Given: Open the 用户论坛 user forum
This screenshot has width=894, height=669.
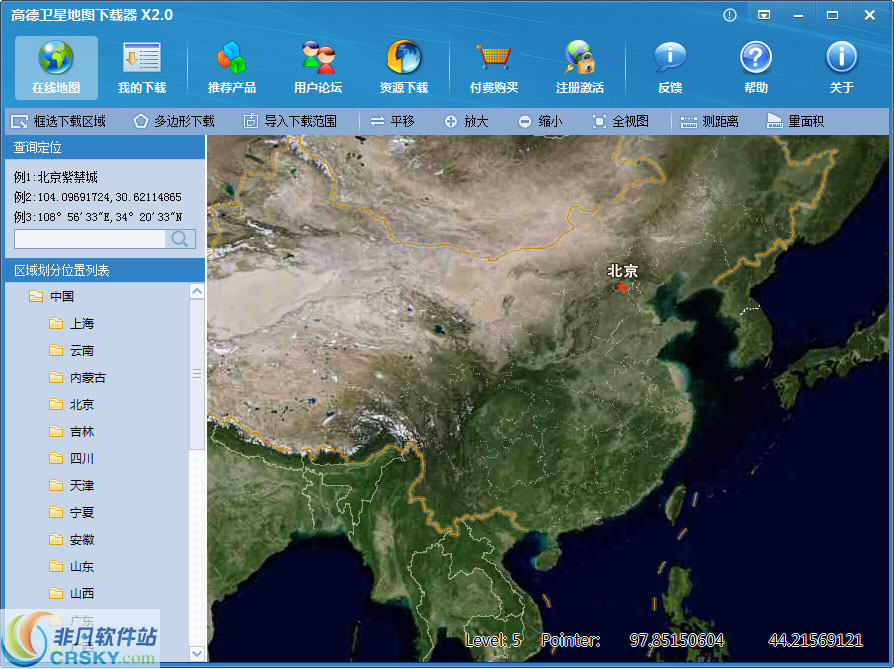Looking at the screenshot, I should point(318,67).
